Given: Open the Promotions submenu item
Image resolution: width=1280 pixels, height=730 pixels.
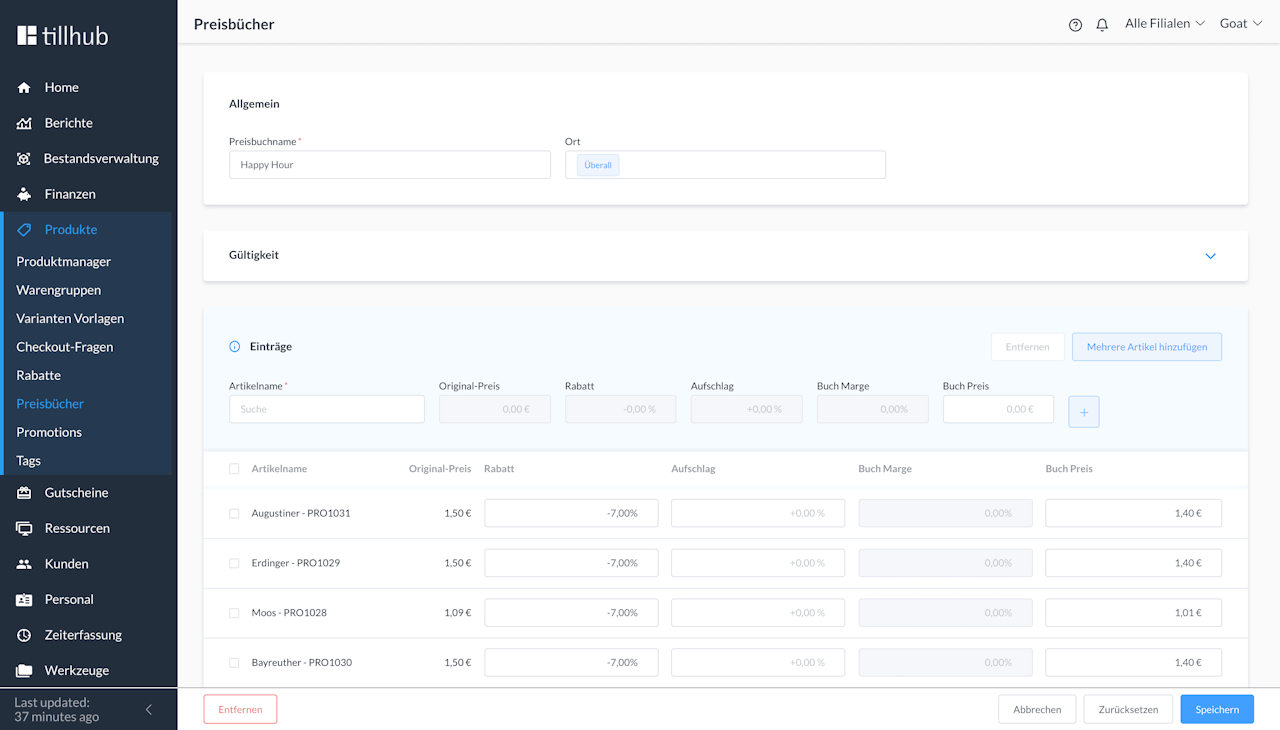Looking at the screenshot, I should pos(49,432).
